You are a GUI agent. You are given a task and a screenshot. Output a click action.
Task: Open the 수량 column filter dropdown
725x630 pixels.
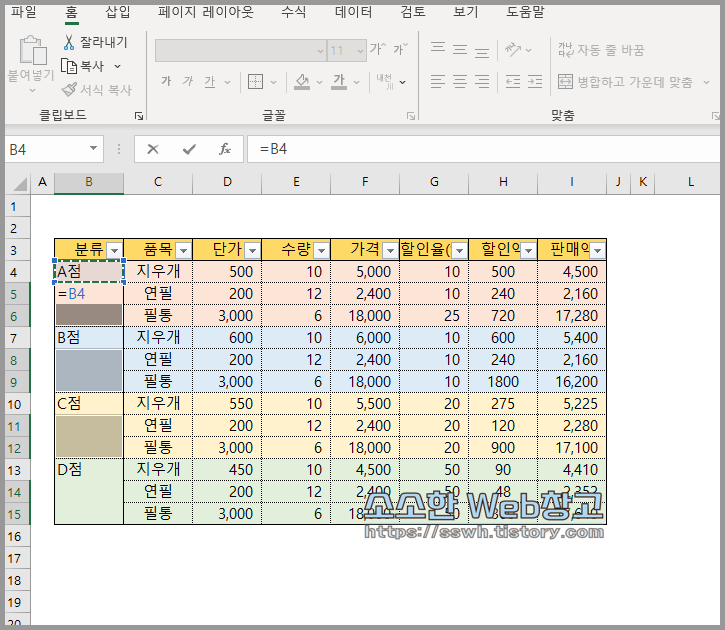(321, 251)
